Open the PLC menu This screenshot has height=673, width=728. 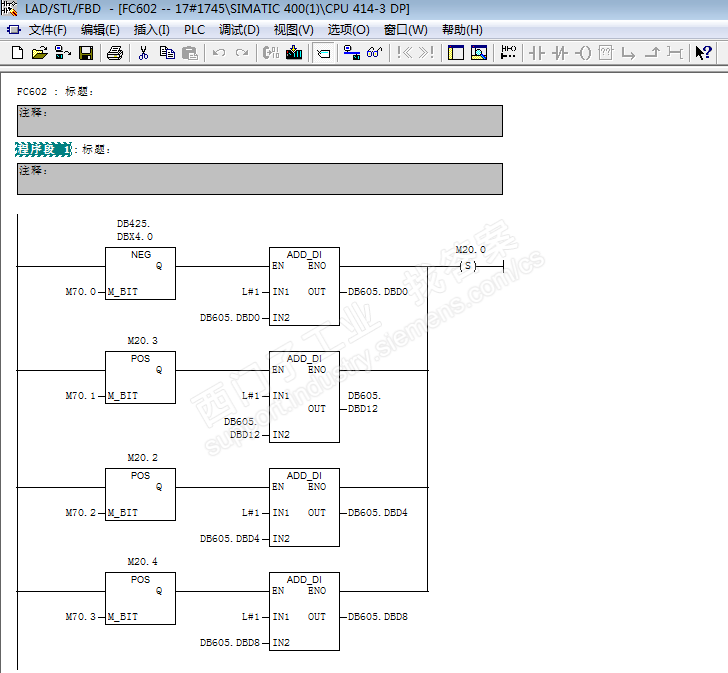coord(194,30)
